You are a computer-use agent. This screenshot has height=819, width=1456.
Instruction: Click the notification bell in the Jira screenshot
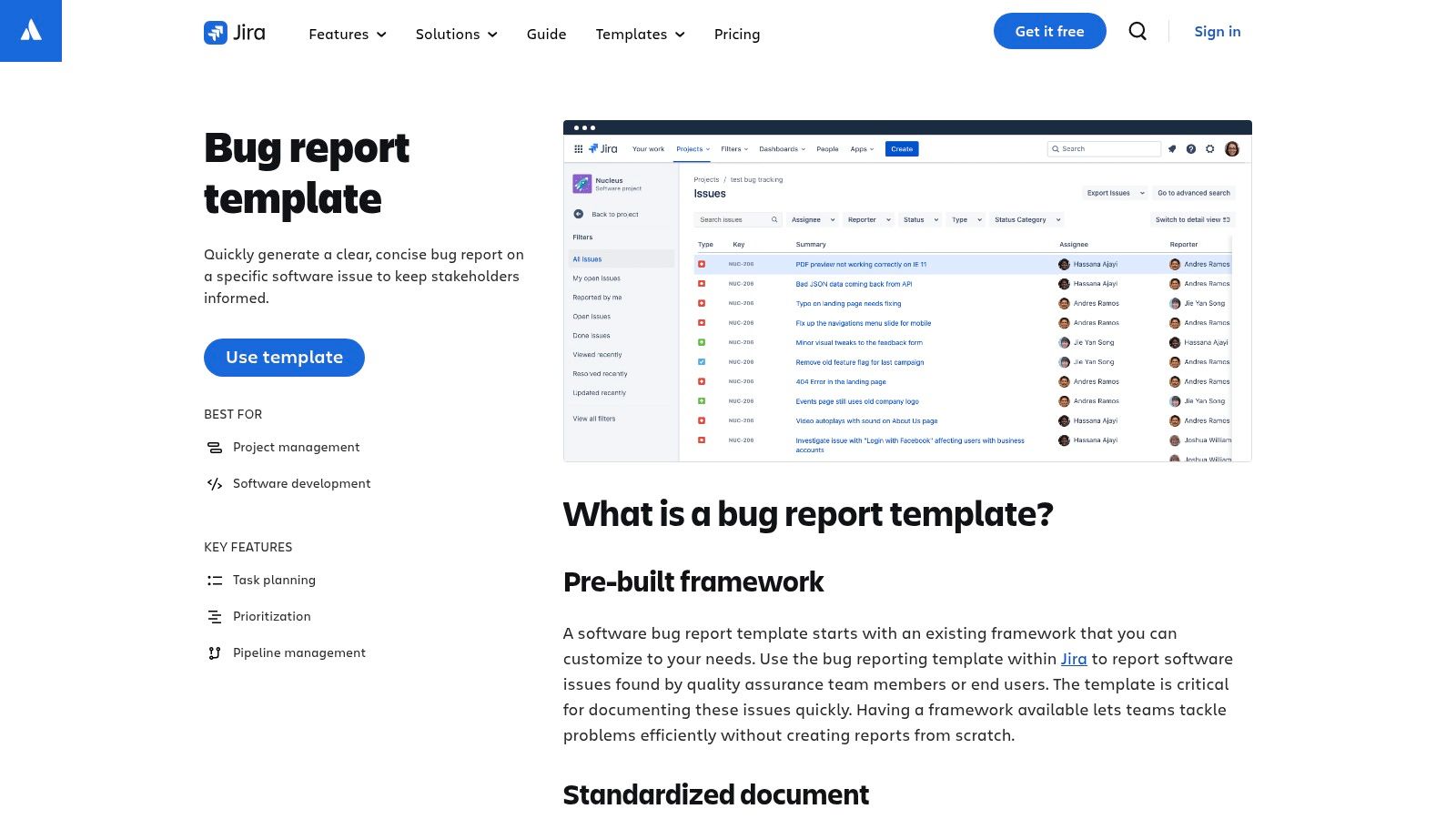[x=1172, y=148]
